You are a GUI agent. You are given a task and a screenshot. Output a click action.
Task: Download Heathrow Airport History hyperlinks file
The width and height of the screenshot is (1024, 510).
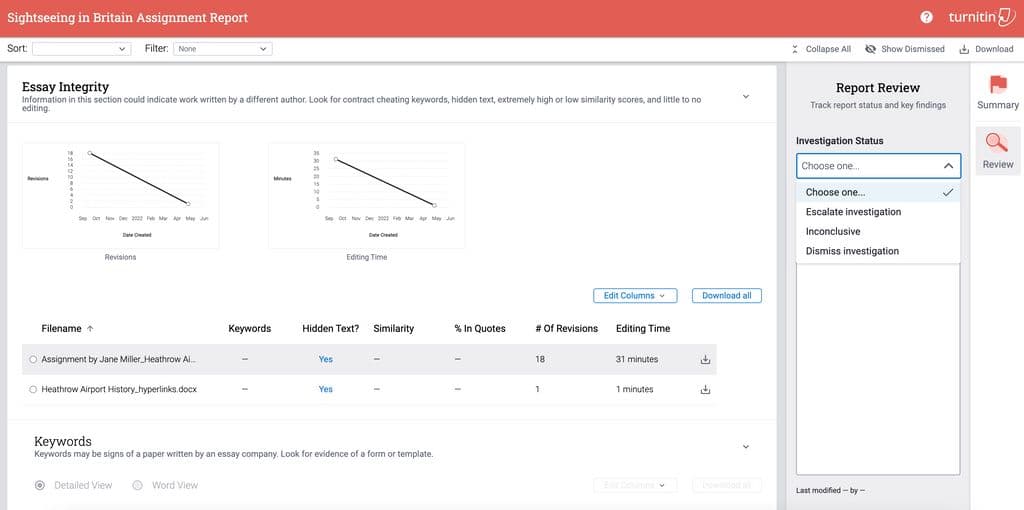tap(705, 390)
